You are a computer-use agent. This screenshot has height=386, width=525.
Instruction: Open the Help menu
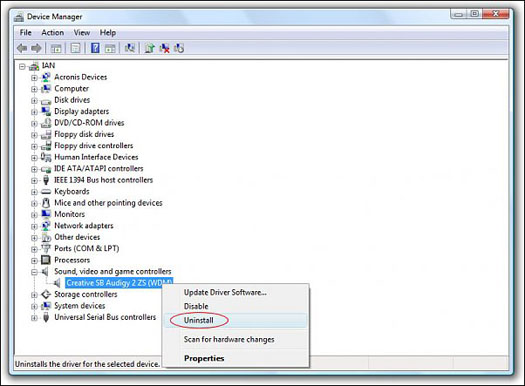tap(108, 32)
